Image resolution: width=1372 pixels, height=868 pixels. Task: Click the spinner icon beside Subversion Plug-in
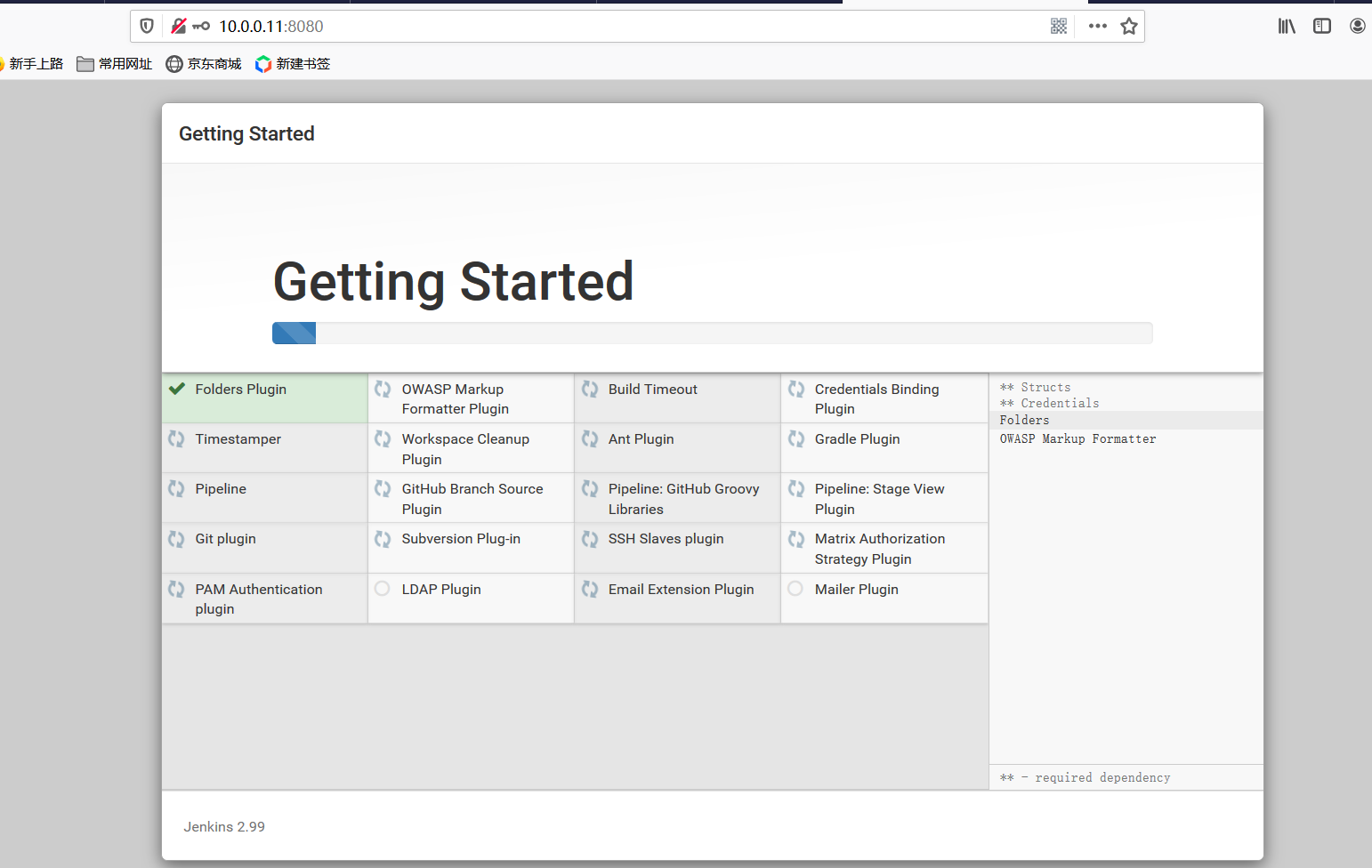click(383, 539)
